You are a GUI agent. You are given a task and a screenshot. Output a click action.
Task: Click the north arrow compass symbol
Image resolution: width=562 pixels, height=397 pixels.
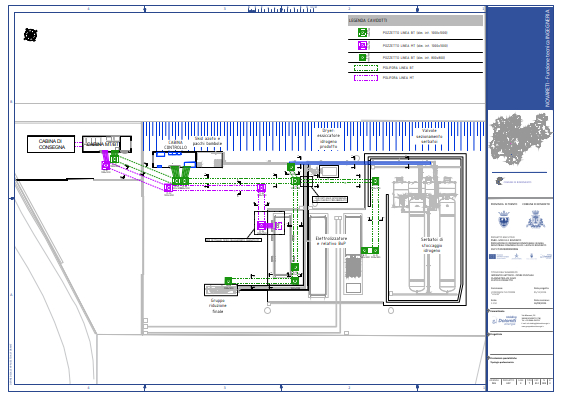click(x=30, y=35)
